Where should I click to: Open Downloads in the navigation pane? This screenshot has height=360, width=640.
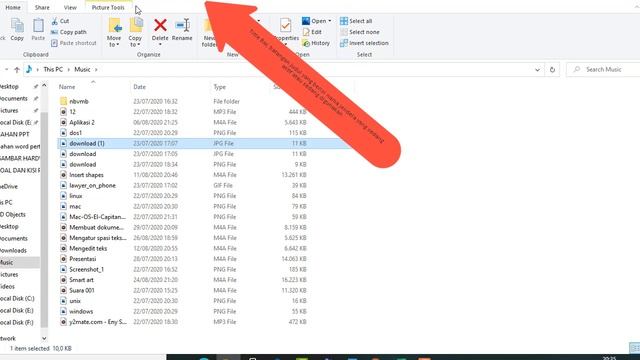pos(13,251)
